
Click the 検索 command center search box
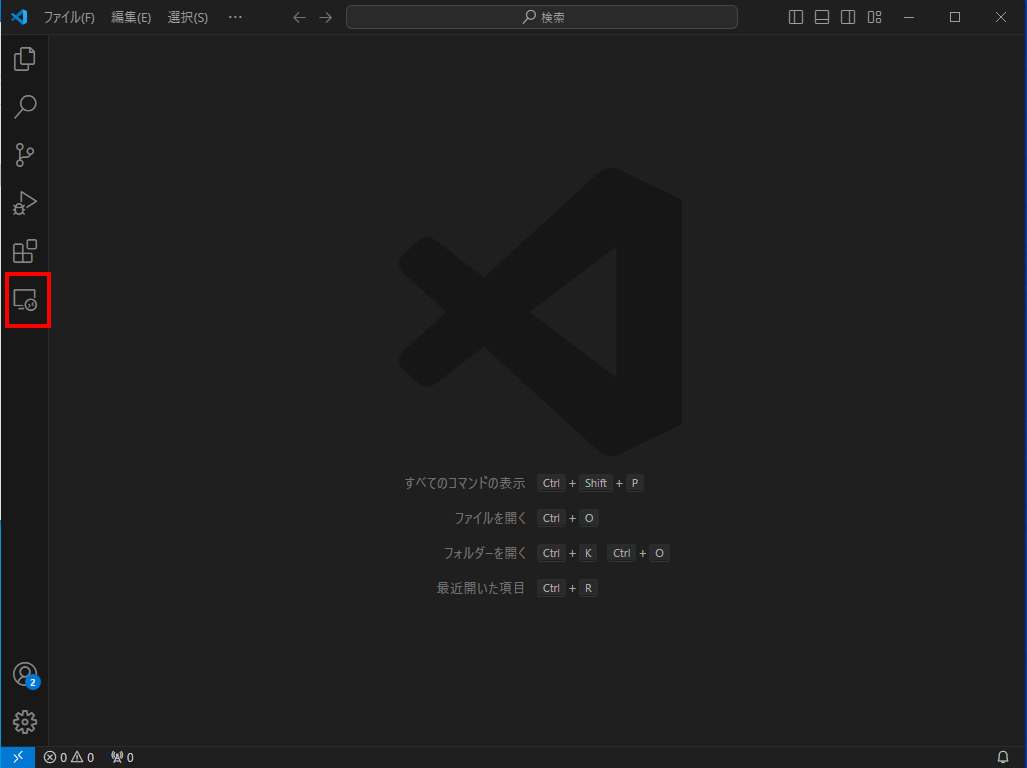pyautogui.click(x=542, y=17)
